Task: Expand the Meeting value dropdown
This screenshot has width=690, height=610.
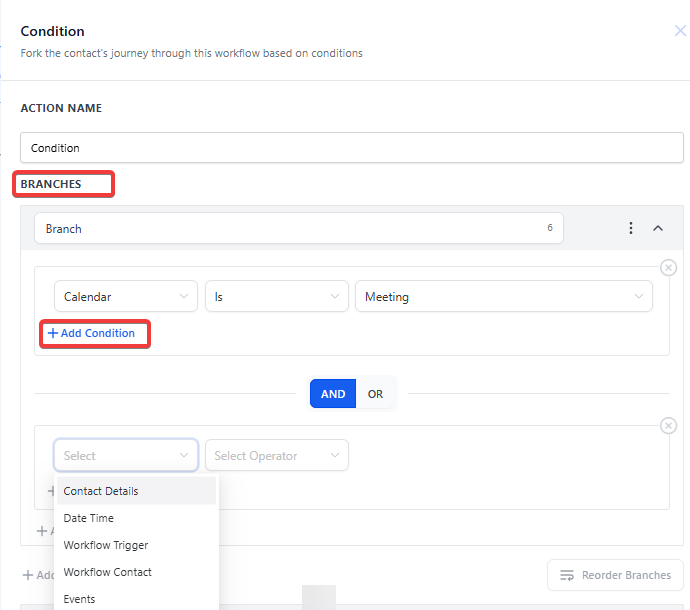Action: tap(503, 296)
